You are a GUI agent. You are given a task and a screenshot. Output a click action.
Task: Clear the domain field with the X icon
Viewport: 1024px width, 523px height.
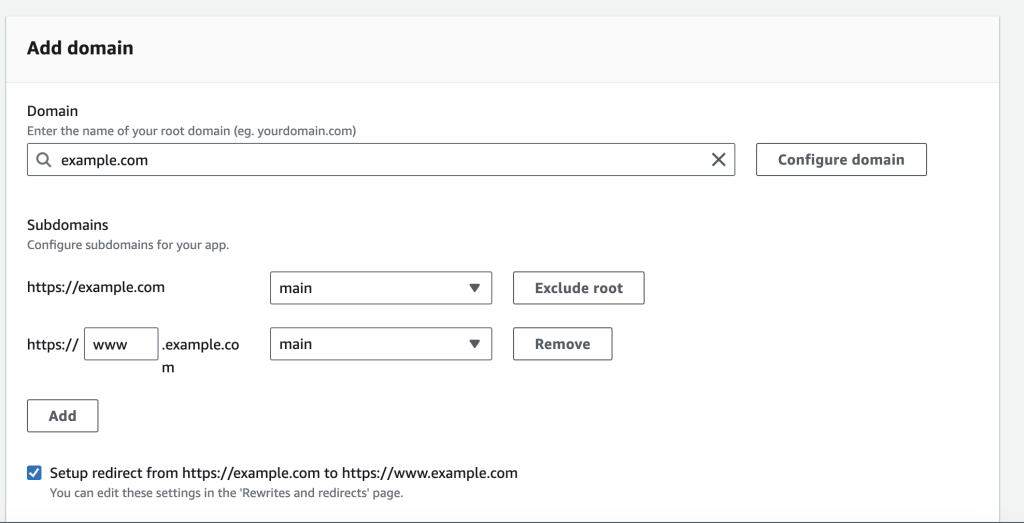(718, 160)
